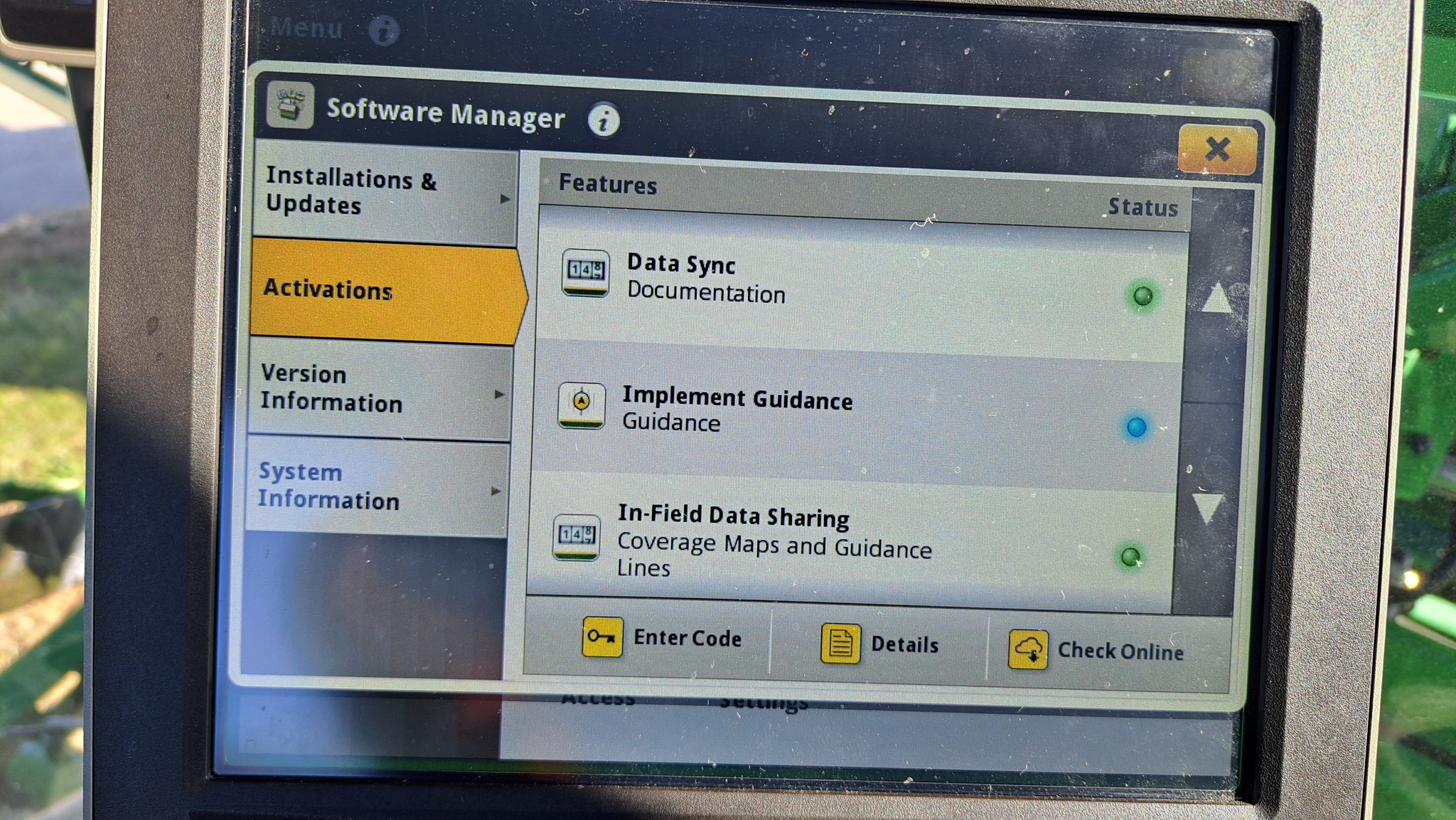The height and width of the screenshot is (820, 1456).
Task: Close the Software Manager with X button
Action: (x=1218, y=149)
